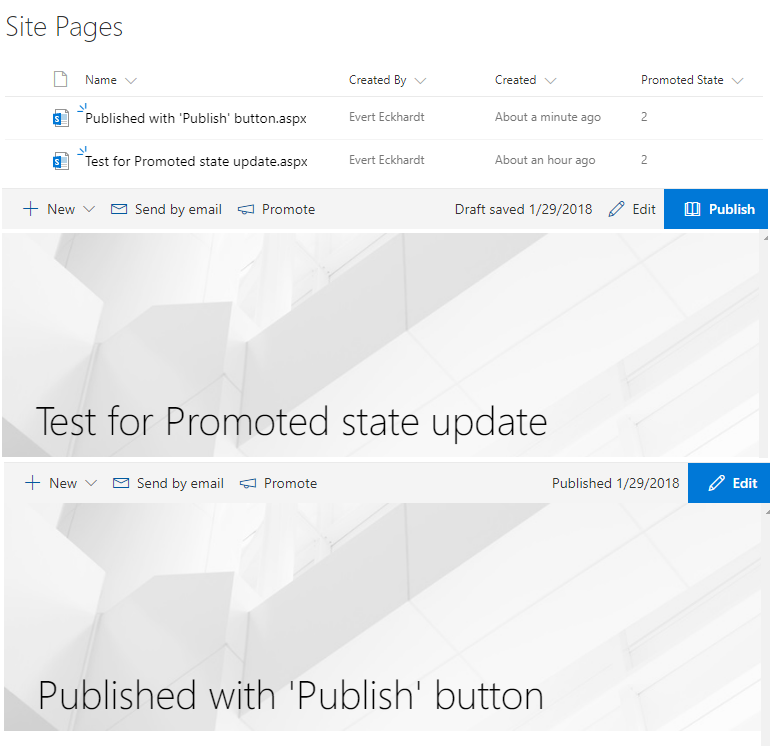Click the plus icon in lower command bar
The image size is (775, 748).
(32, 483)
